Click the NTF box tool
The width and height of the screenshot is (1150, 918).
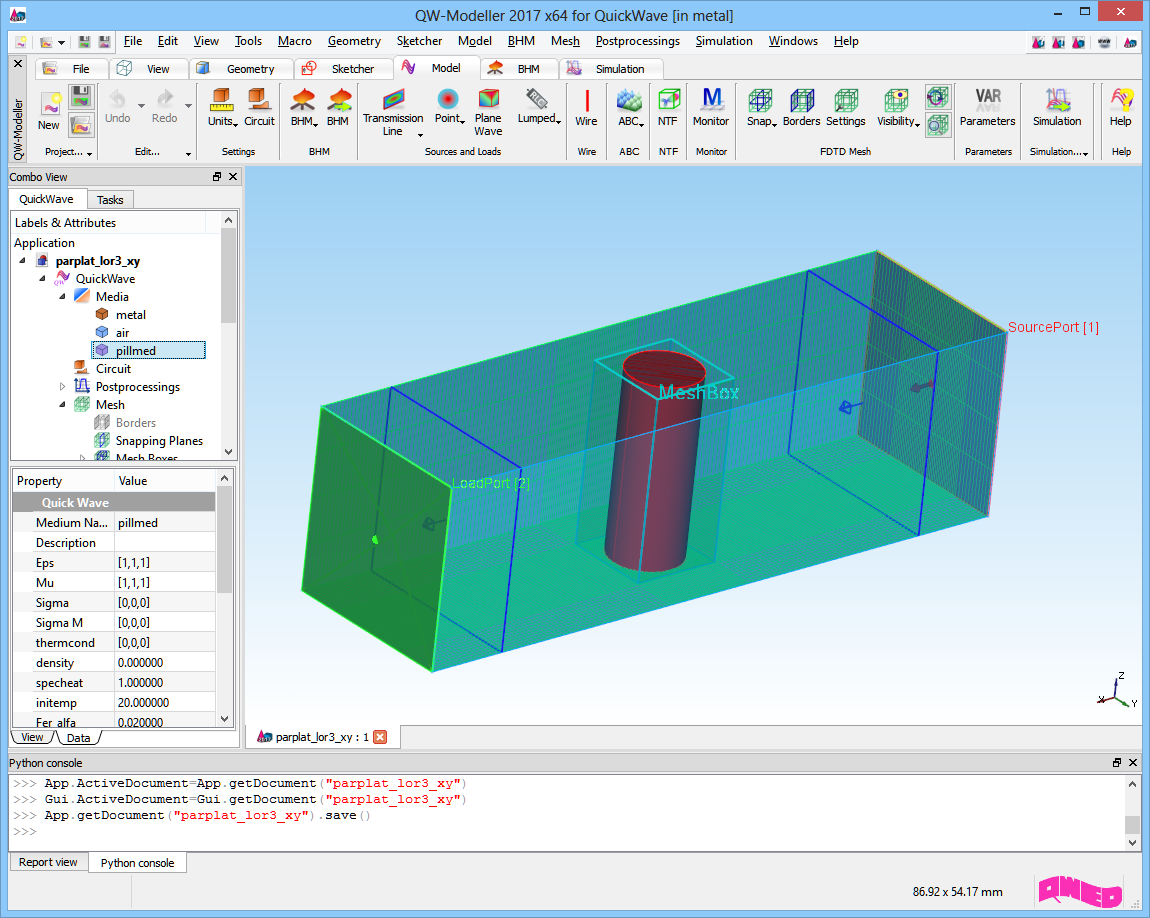tap(667, 107)
